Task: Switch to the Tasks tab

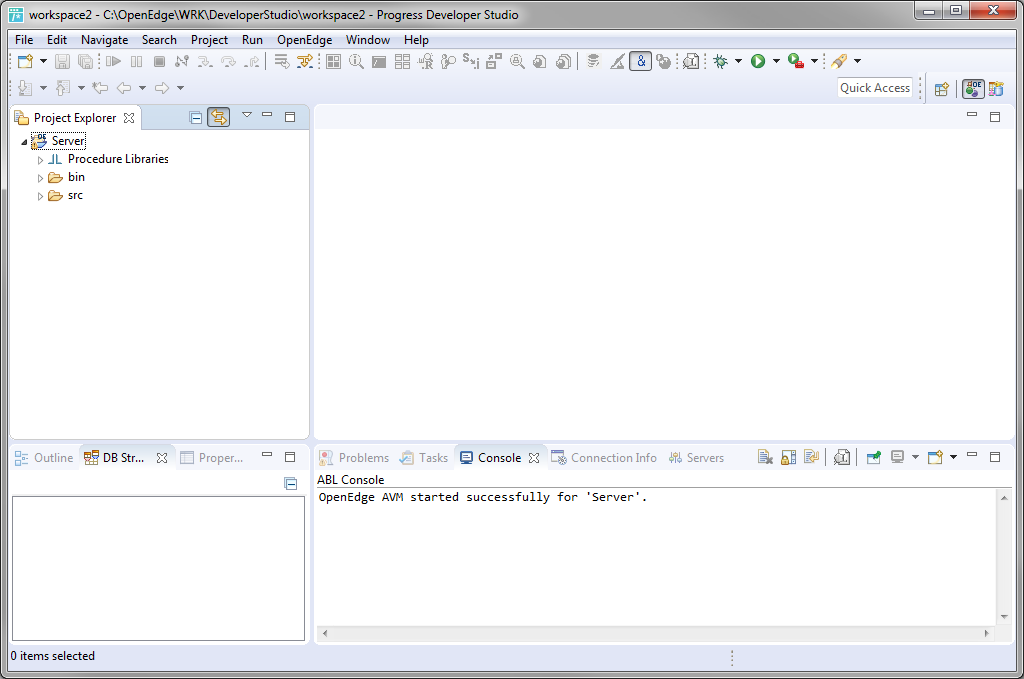Action: tap(424, 458)
